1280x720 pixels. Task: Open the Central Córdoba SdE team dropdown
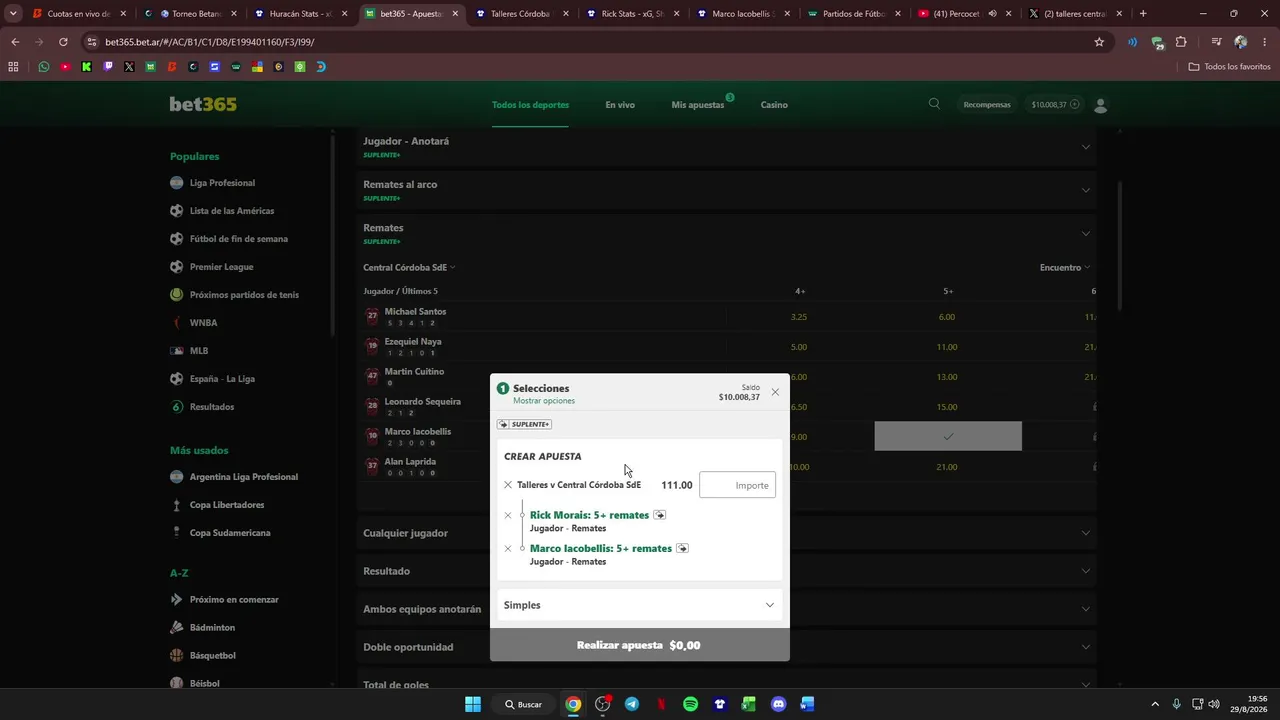(409, 267)
